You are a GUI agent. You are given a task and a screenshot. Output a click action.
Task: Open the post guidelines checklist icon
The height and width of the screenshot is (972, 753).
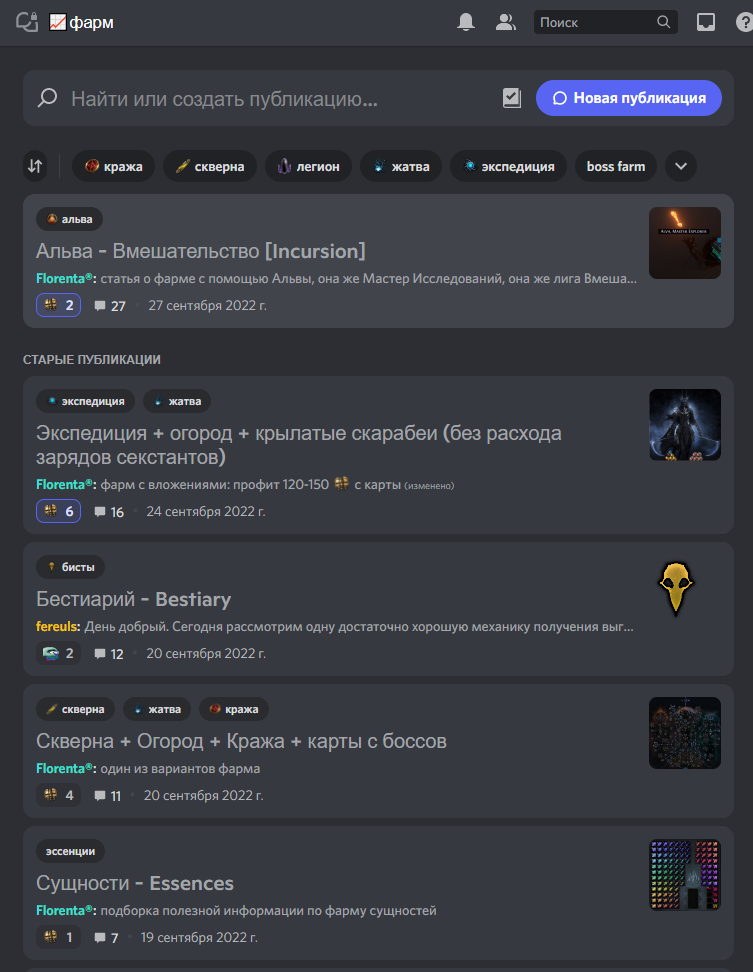[512, 98]
